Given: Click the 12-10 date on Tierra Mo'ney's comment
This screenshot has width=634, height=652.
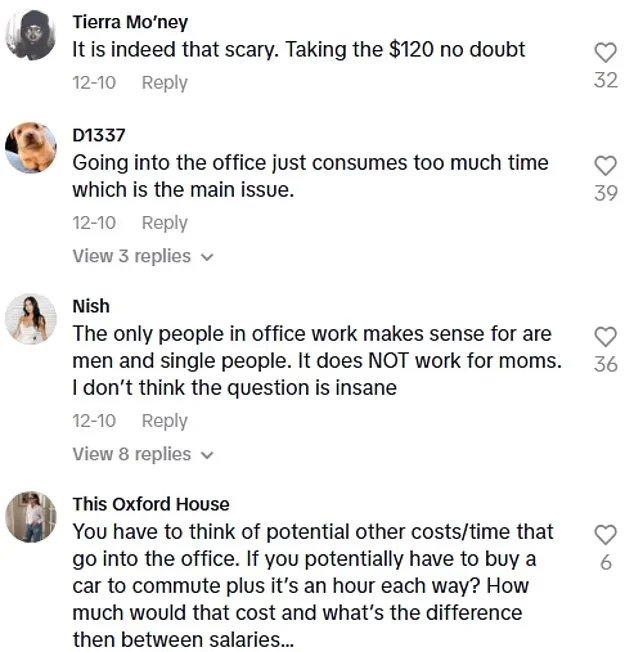Looking at the screenshot, I should pyautogui.click(x=94, y=82).
